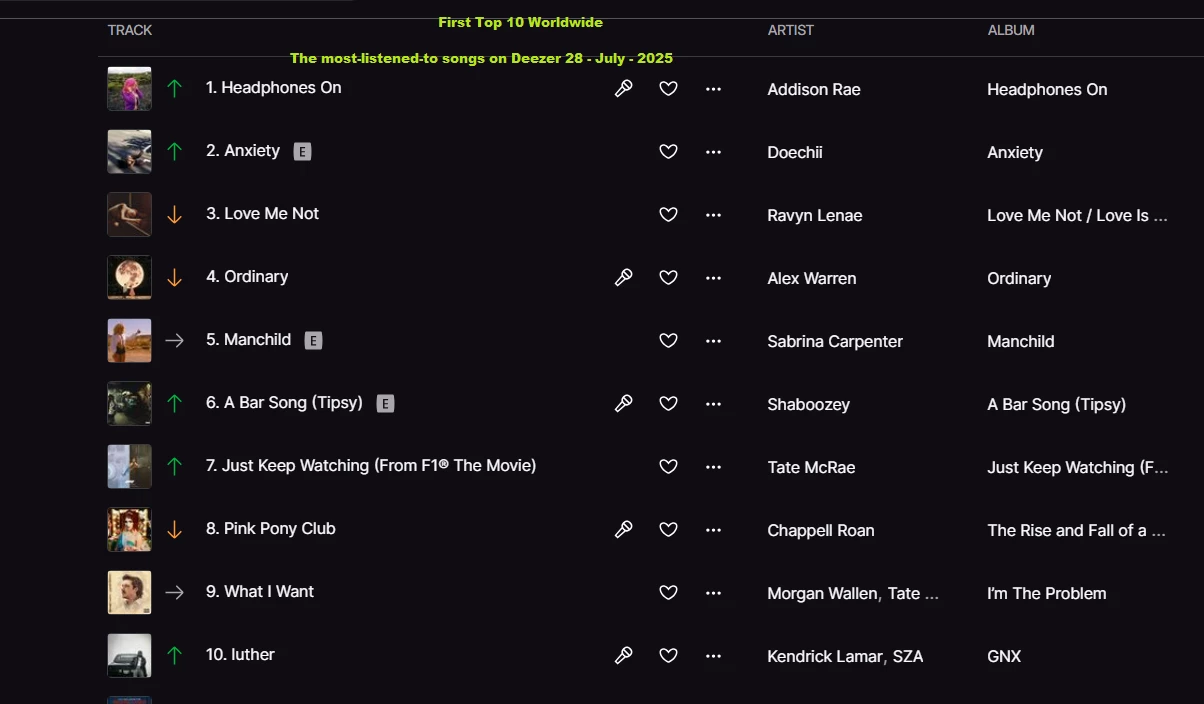Image resolution: width=1204 pixels, height=704 pixels.
Task: Show lyrics for Headphones On
Action: tap(623, 89)
